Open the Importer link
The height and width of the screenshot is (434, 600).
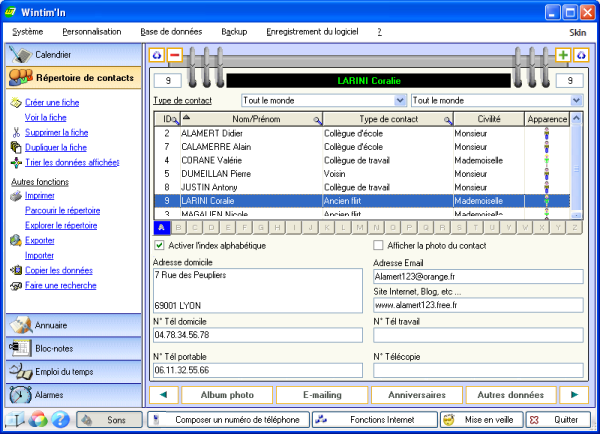coord(39,255)
